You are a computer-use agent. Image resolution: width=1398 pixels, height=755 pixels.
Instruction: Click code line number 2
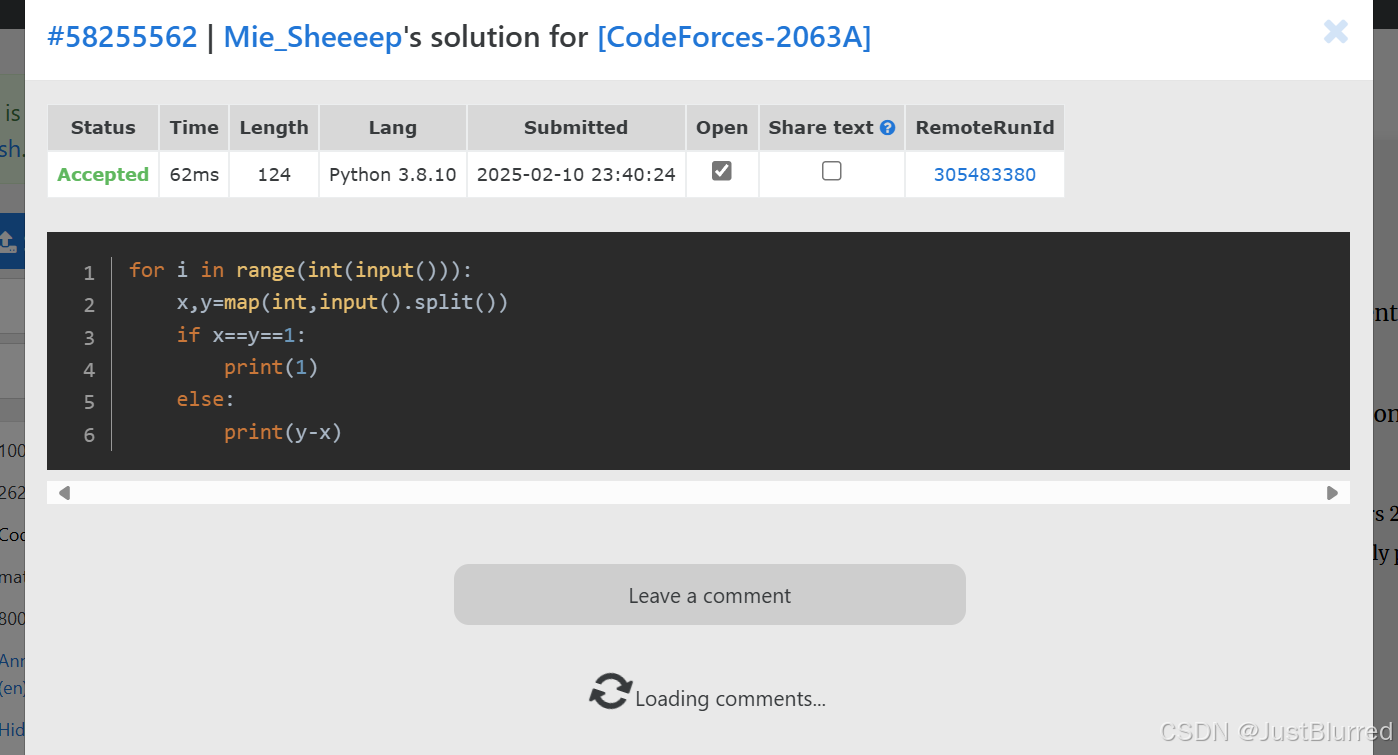click(89, 304)
